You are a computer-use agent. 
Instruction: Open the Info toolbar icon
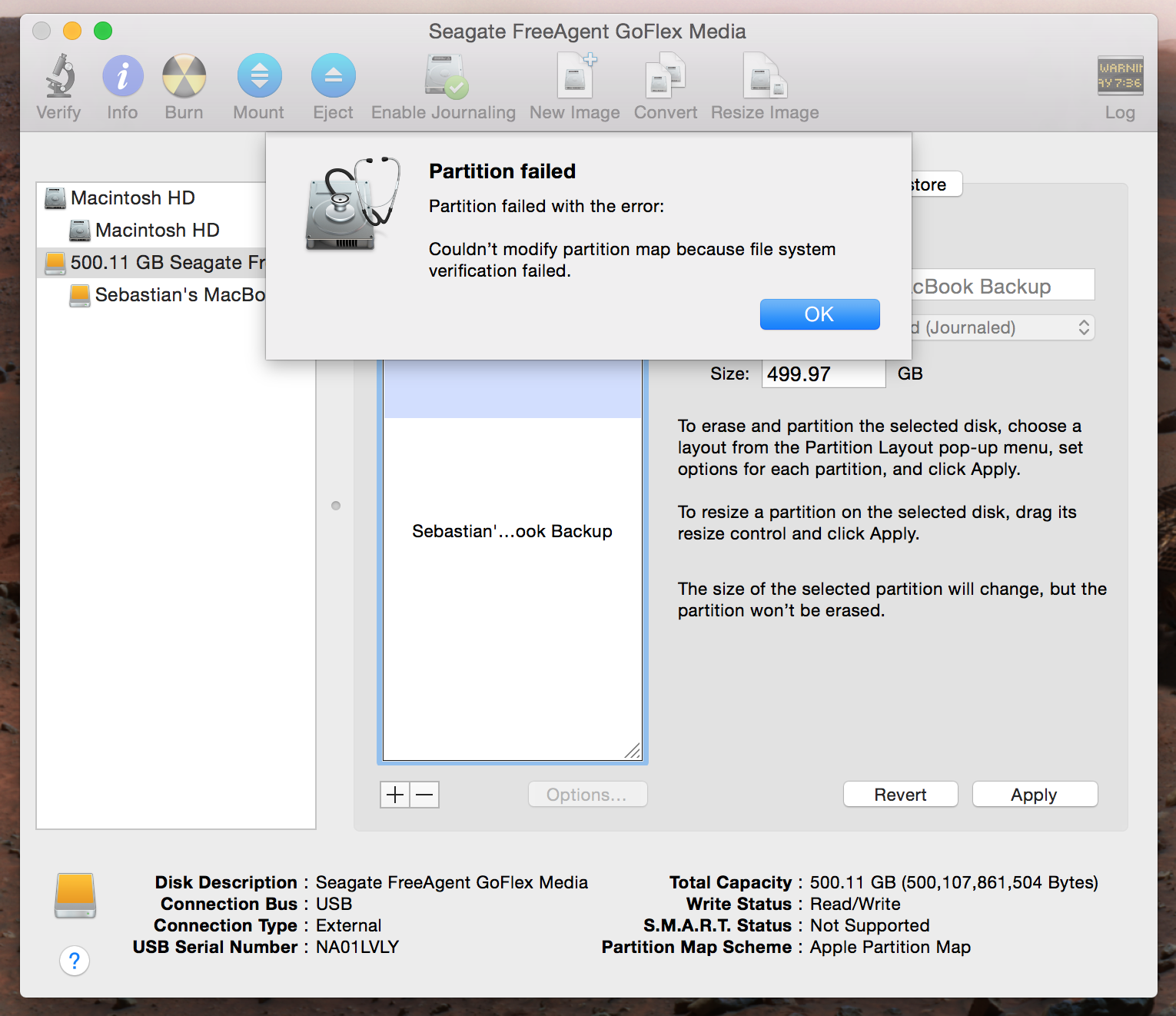click(x=123, y=76)
